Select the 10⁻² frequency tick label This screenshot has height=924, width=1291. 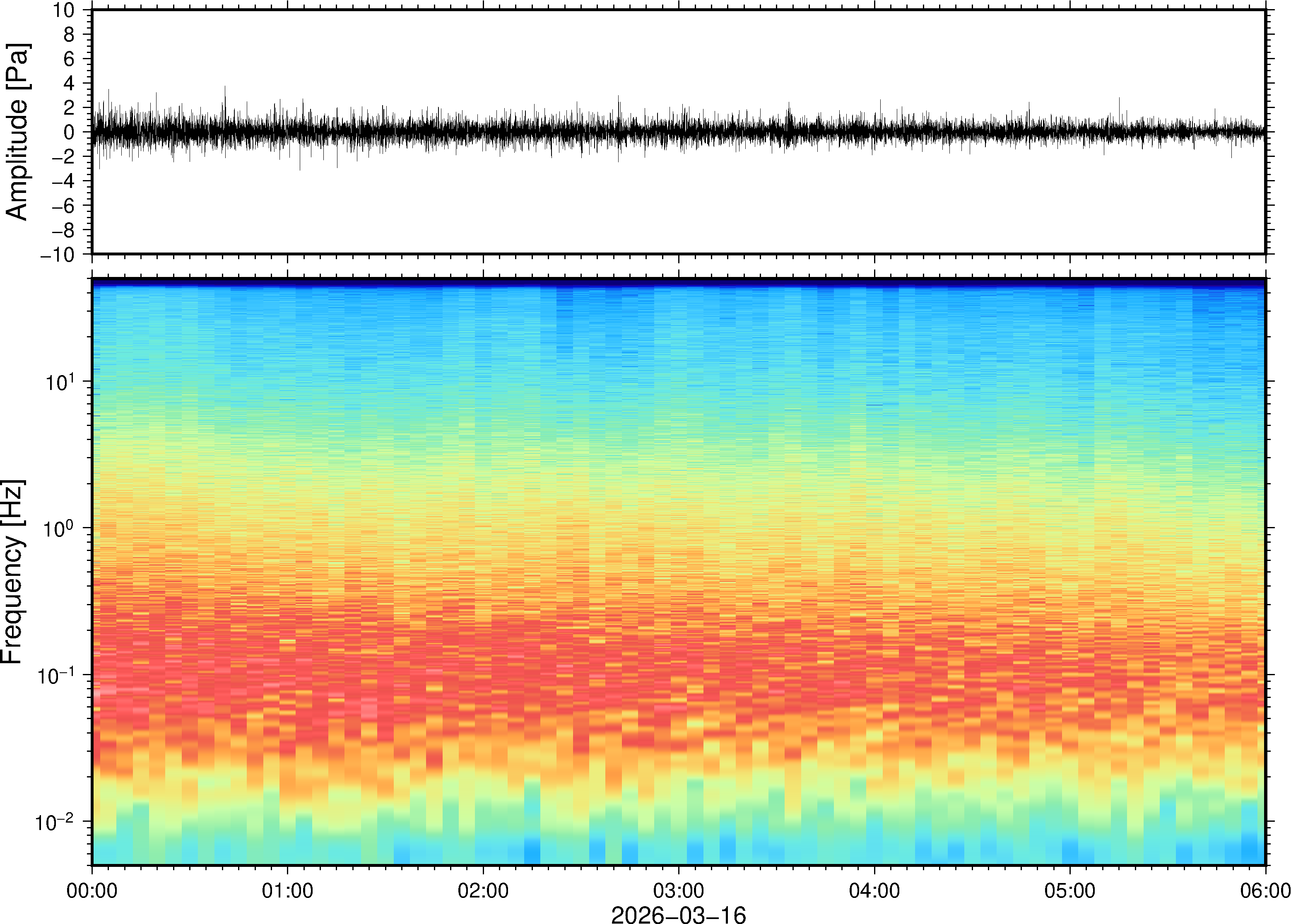coord(55,822)
